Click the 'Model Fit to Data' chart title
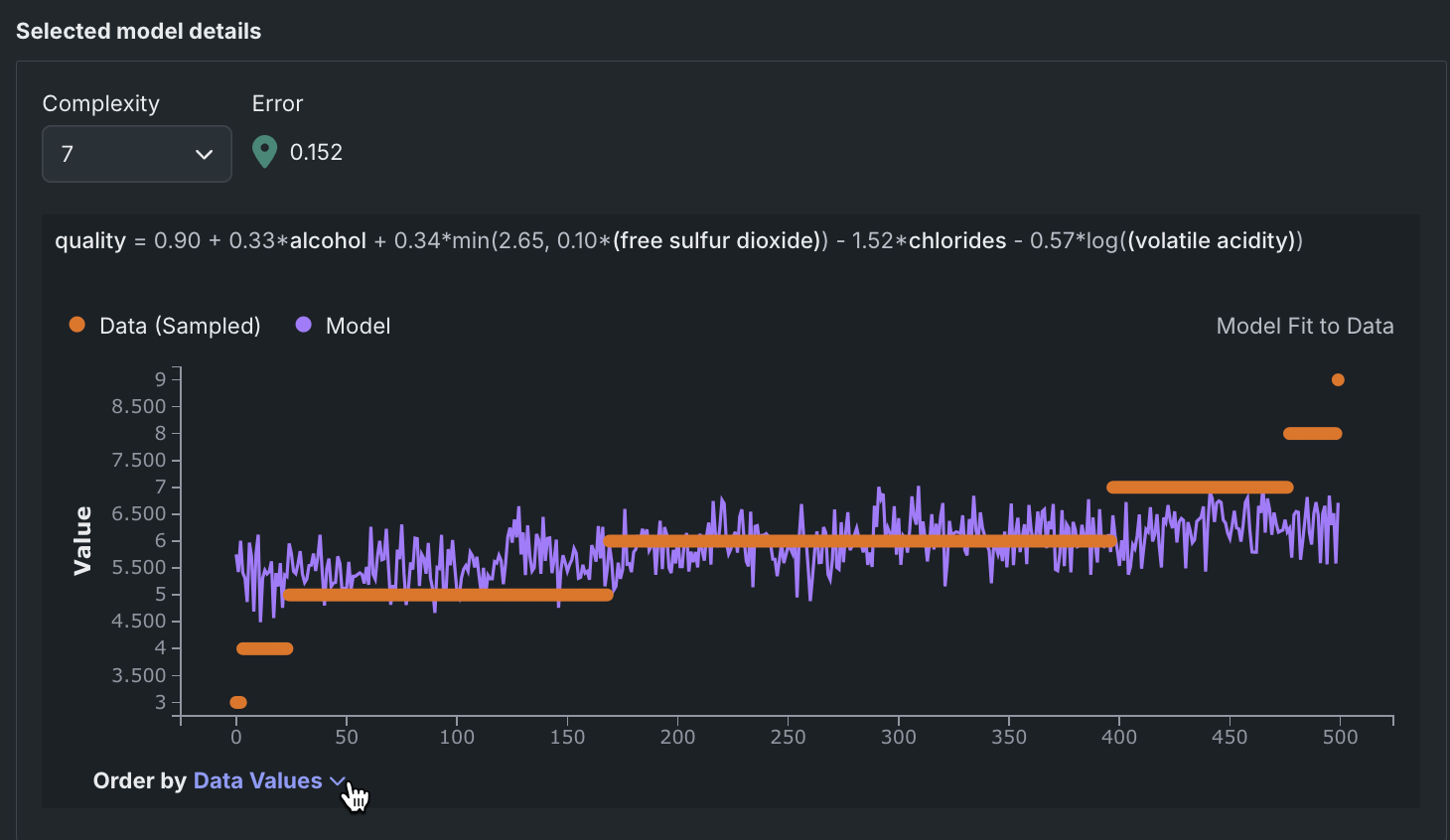The height and width of the screenshot is (840, 1450). click(1304, 326)
